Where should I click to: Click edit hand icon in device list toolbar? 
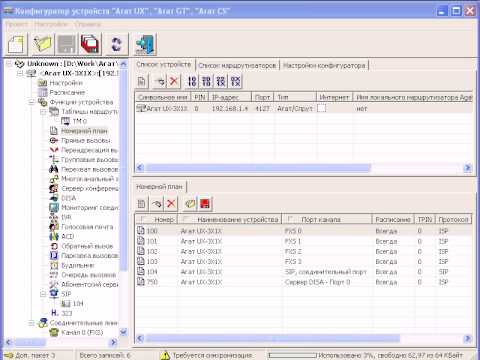[x=160, y=81]
